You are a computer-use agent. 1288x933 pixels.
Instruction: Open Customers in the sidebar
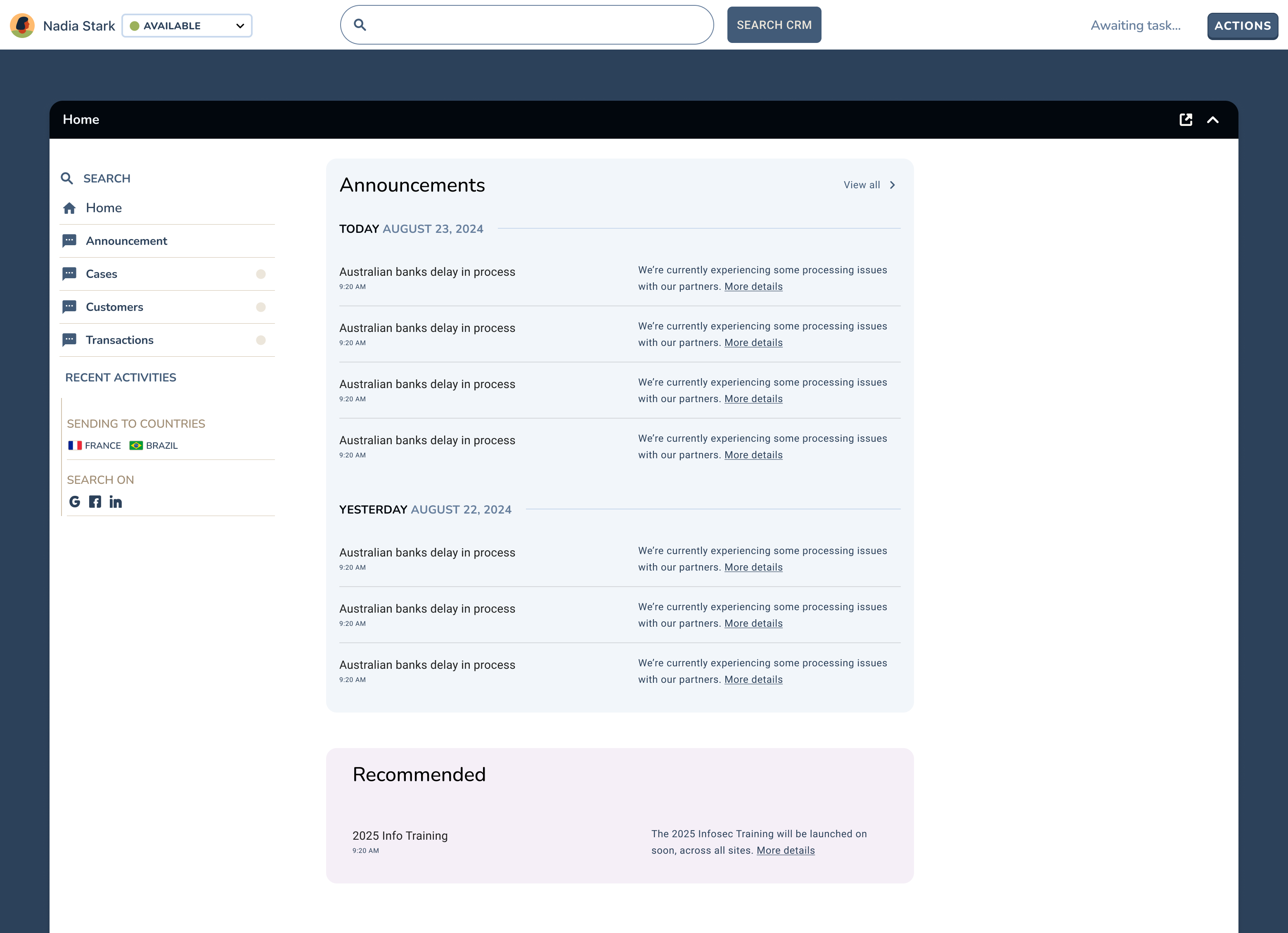point(115,307)
